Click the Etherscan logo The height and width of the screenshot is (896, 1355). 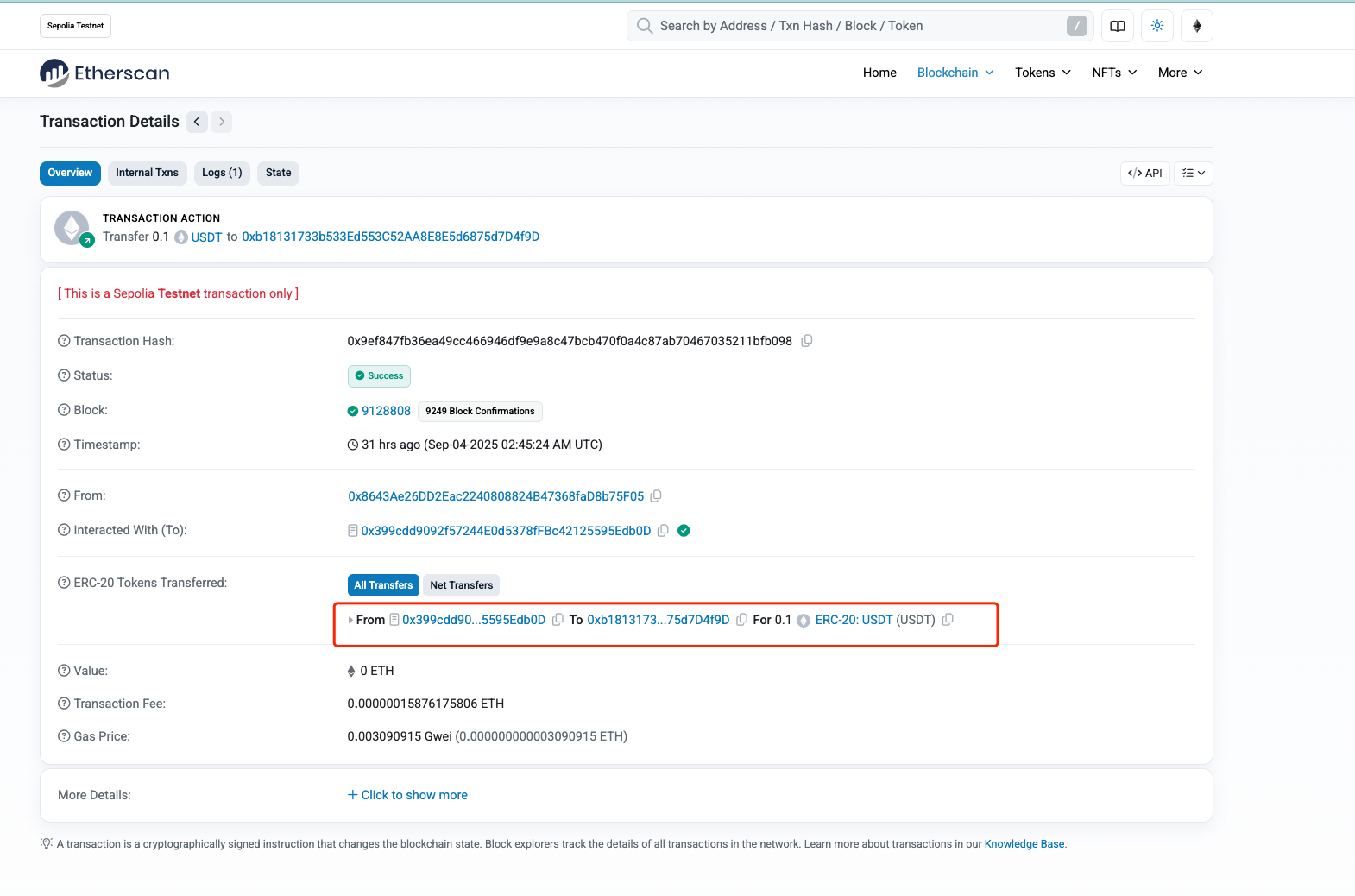tap(104, 73)
